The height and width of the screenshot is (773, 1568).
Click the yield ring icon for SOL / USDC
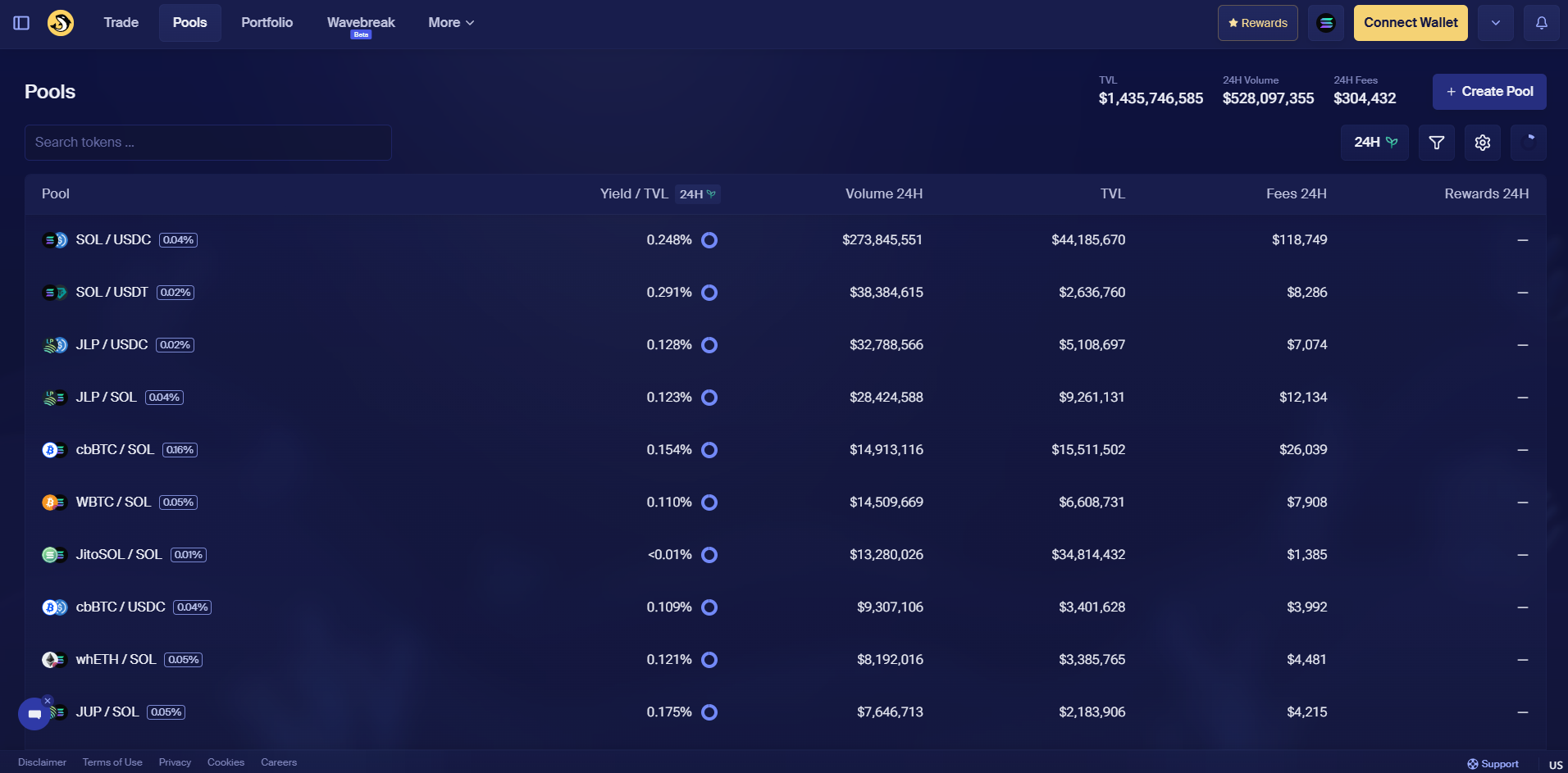click(x=709, y=240)
